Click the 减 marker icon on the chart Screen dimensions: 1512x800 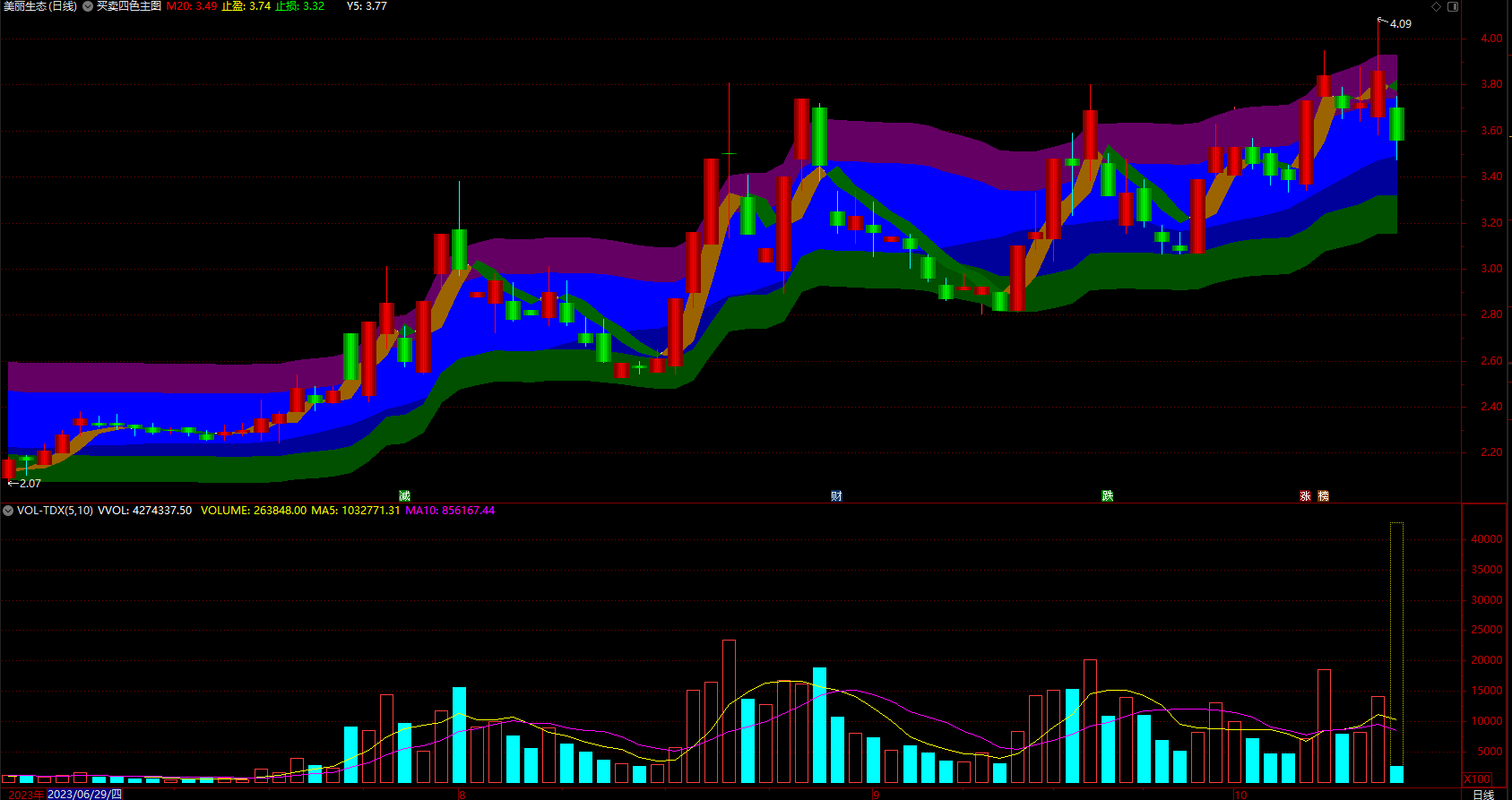pyautogui.click(x=404, y=495)
